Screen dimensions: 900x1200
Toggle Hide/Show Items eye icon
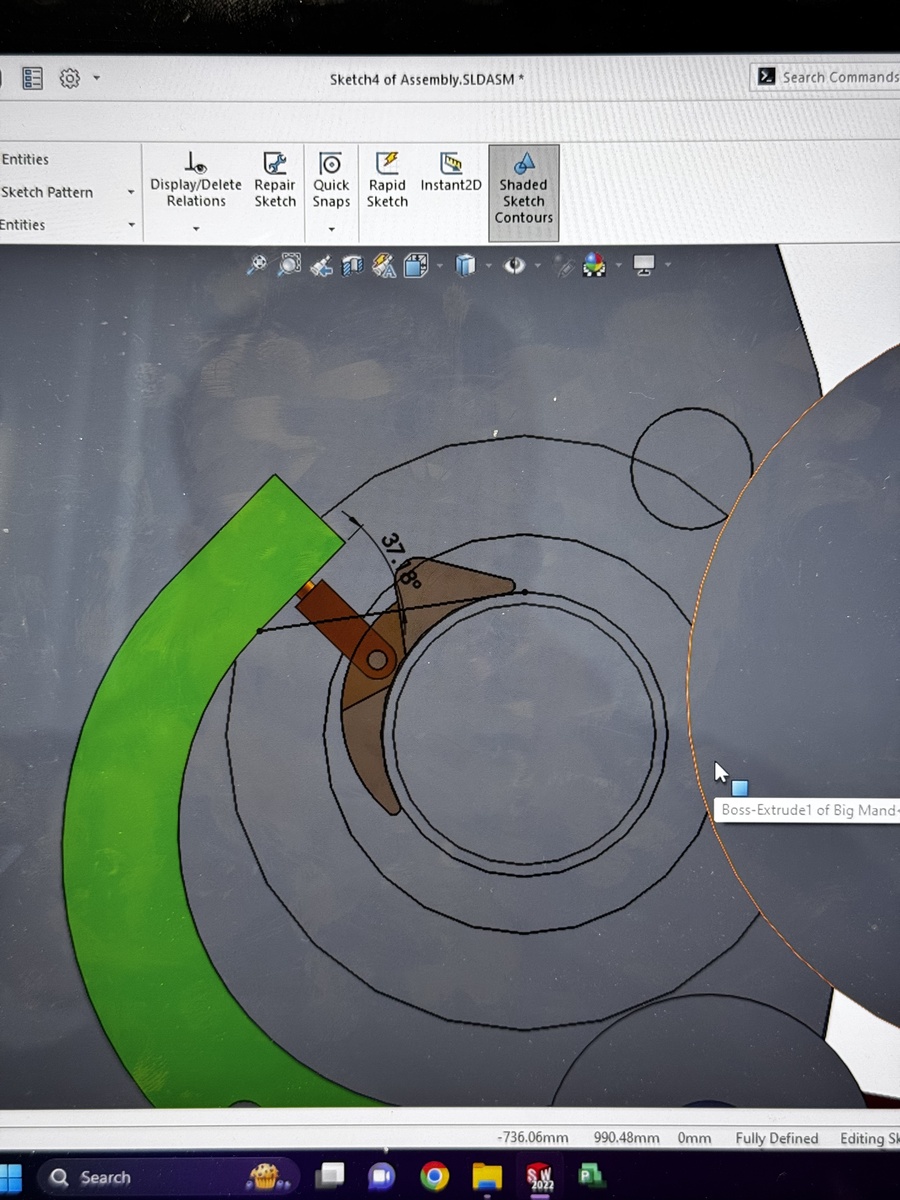coord(515,266)
